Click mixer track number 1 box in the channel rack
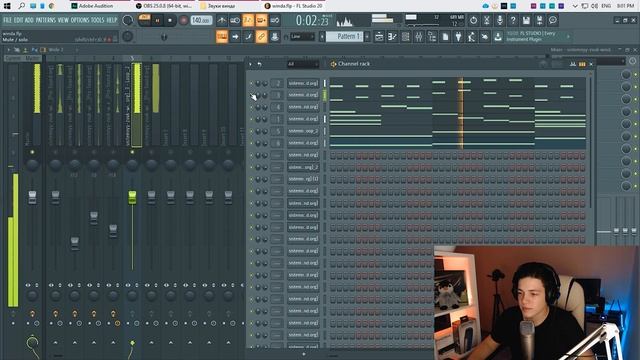The image size is (640, 360). click(277, 119)
